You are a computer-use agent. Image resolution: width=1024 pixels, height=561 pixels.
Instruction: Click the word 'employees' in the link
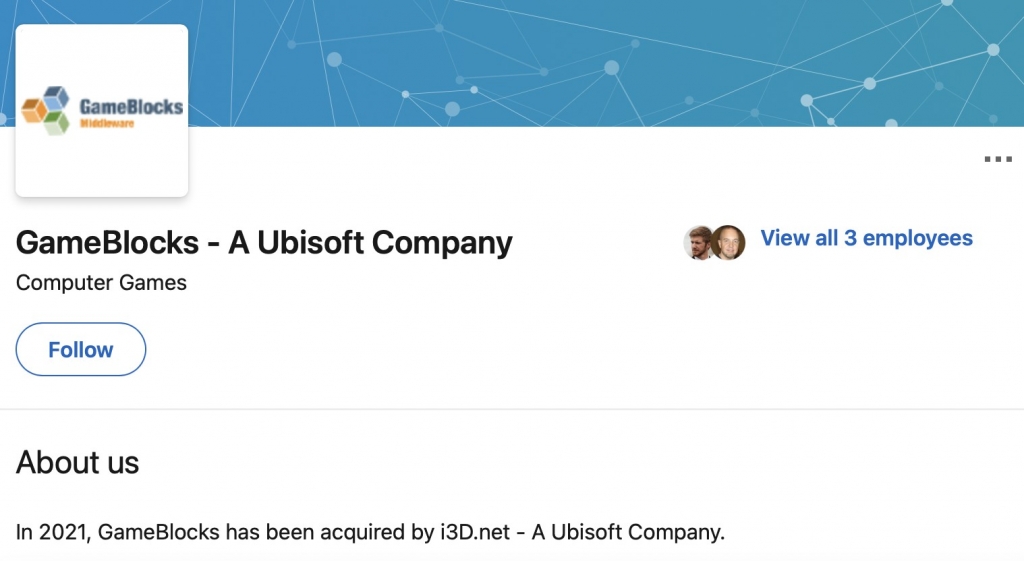(918, 238)
